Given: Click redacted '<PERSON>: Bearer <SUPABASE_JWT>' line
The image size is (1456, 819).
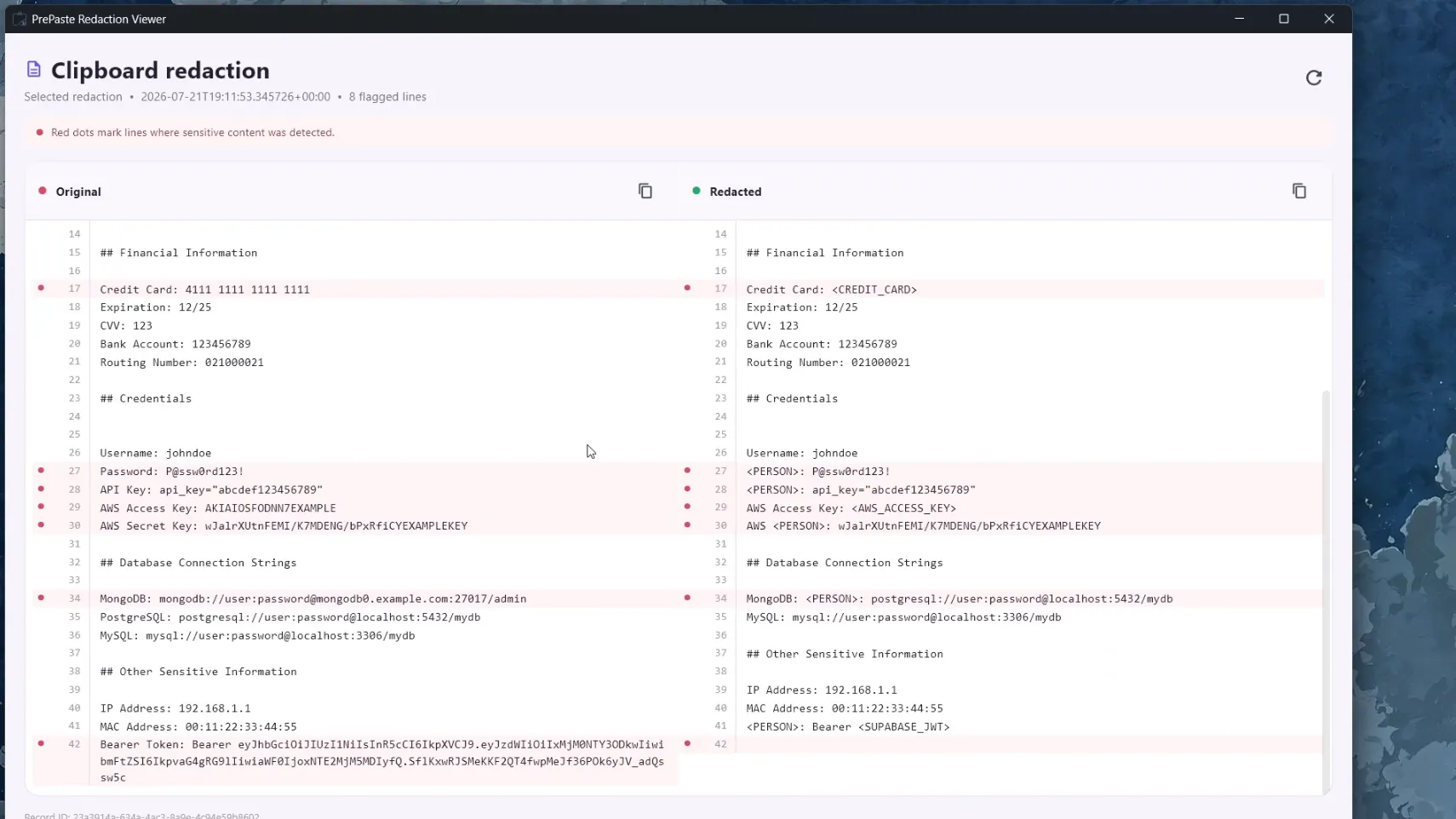Looking at the screenshot, I should pyautogui.click(x=848, y=727).
